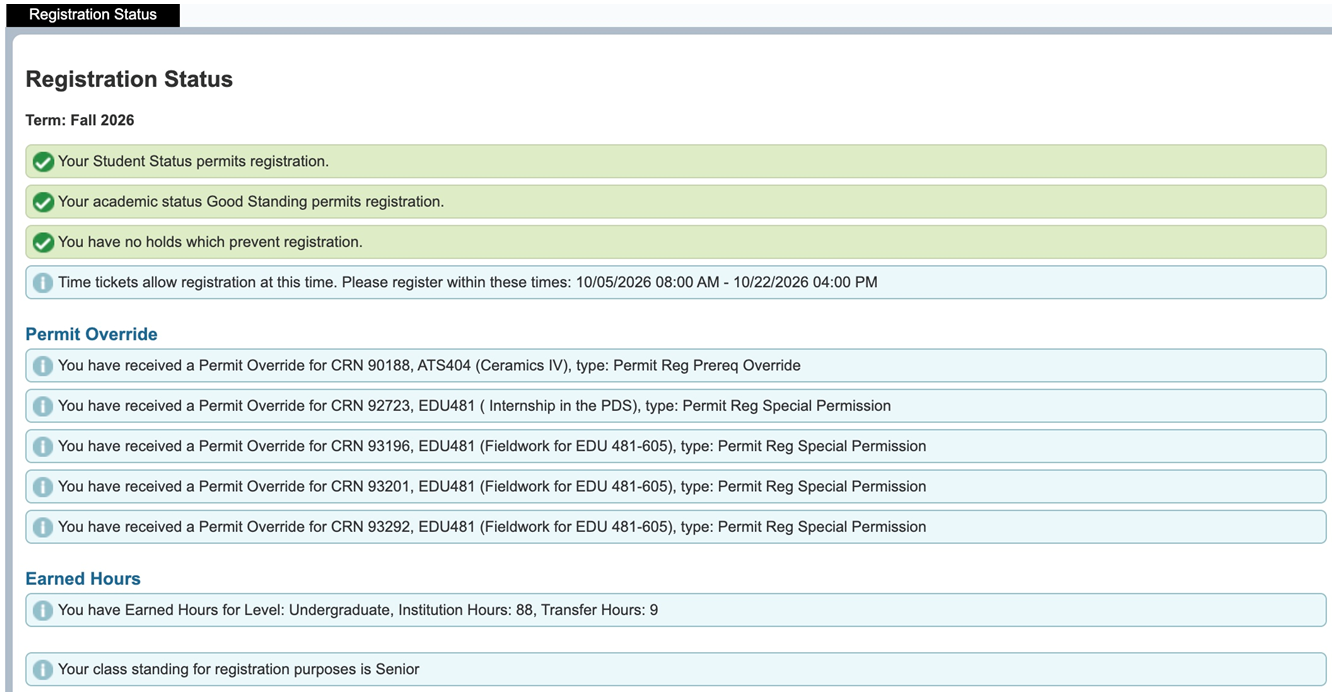Click the 'Registration Status' page heading
Image resolution: width=1332 pixels, height=692 pixels.
129,80
